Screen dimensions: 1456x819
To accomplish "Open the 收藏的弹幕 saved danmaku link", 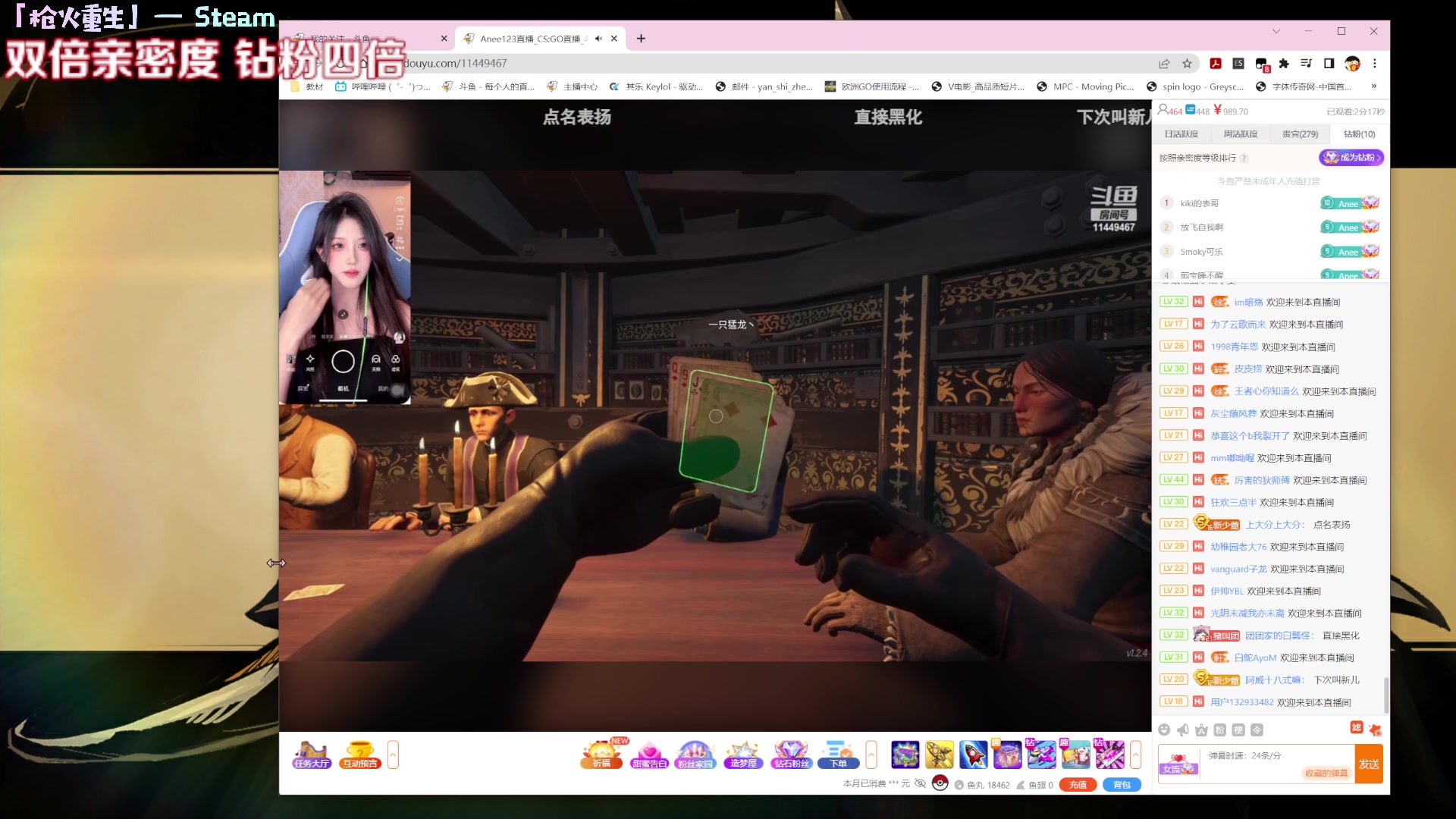I will click(x=1326, y=773).
